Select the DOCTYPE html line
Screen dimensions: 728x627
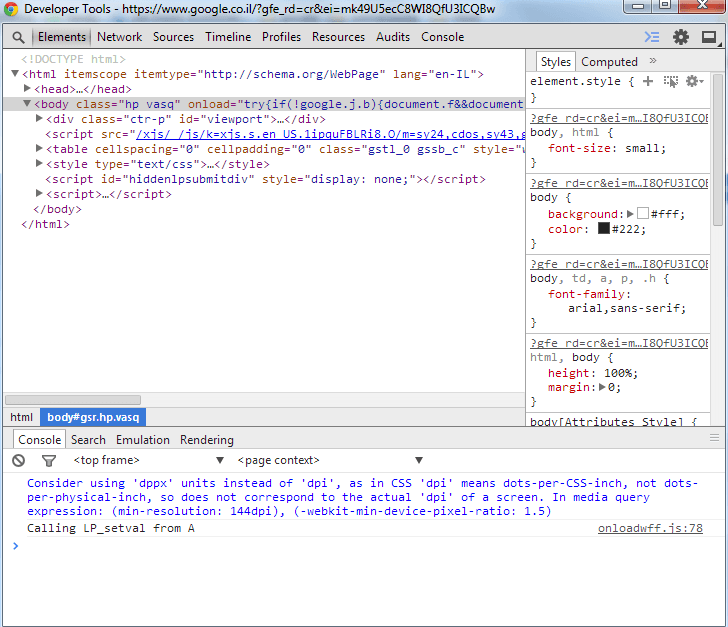tap(73, 59)
